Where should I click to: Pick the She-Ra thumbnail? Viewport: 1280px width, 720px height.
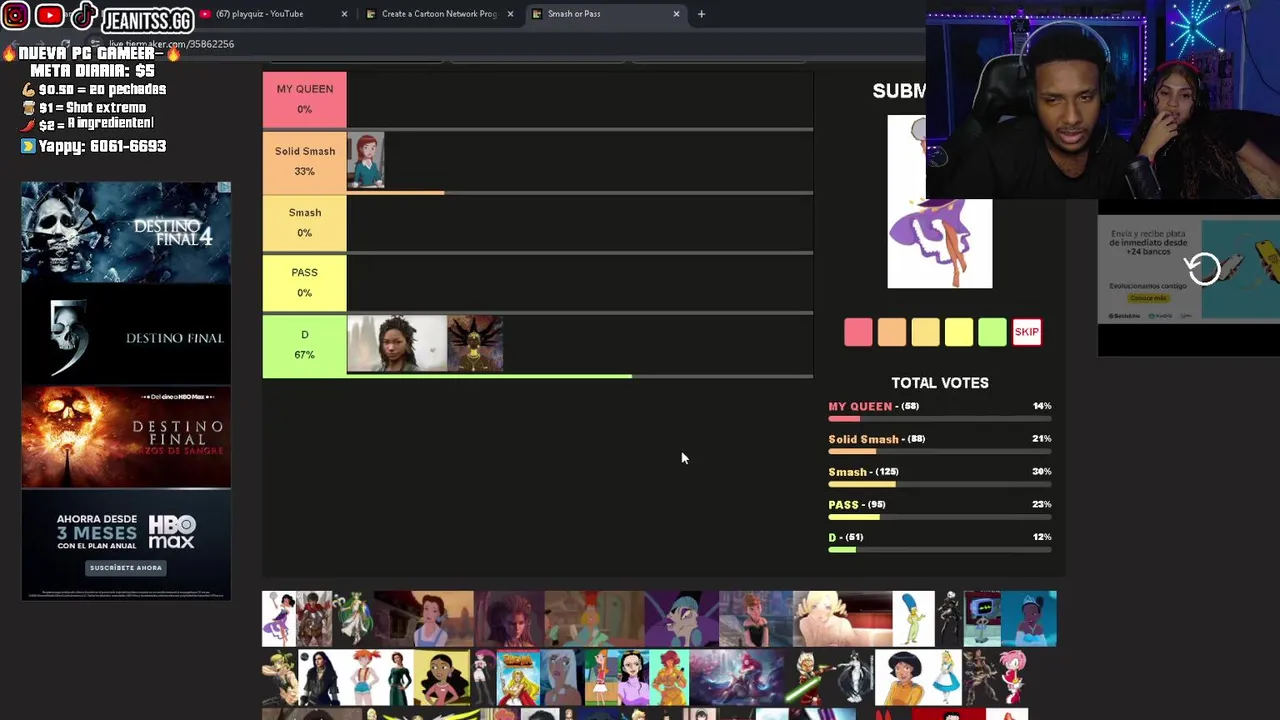pyautogui.click(x=518, y=677)
